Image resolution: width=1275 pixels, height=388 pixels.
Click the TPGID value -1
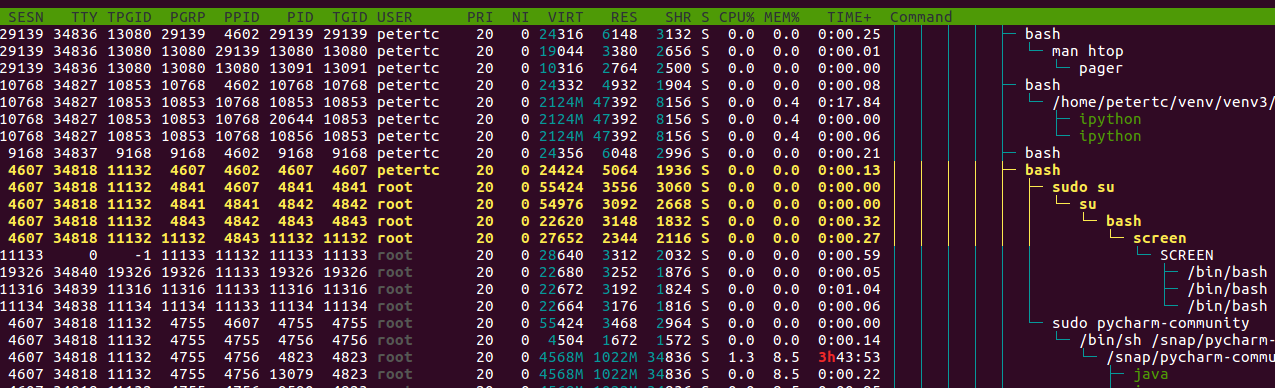142,255
